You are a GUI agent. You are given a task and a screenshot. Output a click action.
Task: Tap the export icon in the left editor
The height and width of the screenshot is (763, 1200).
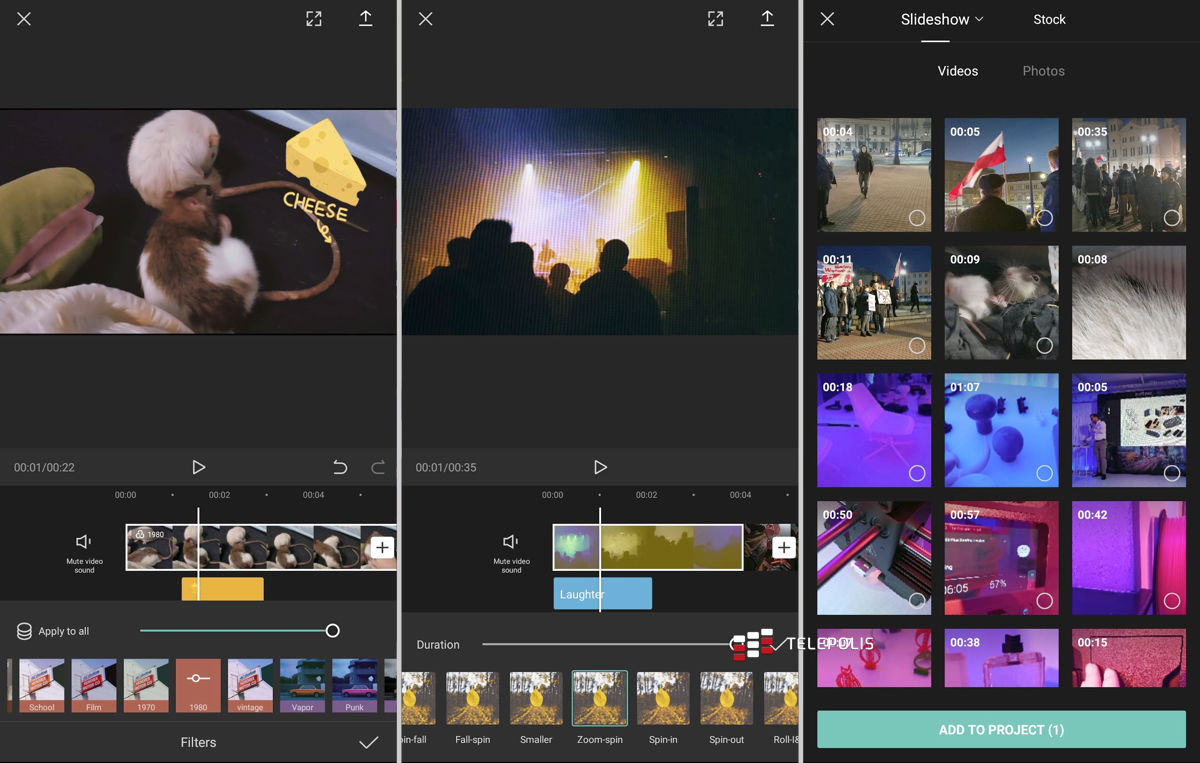(x=366, y=19)
